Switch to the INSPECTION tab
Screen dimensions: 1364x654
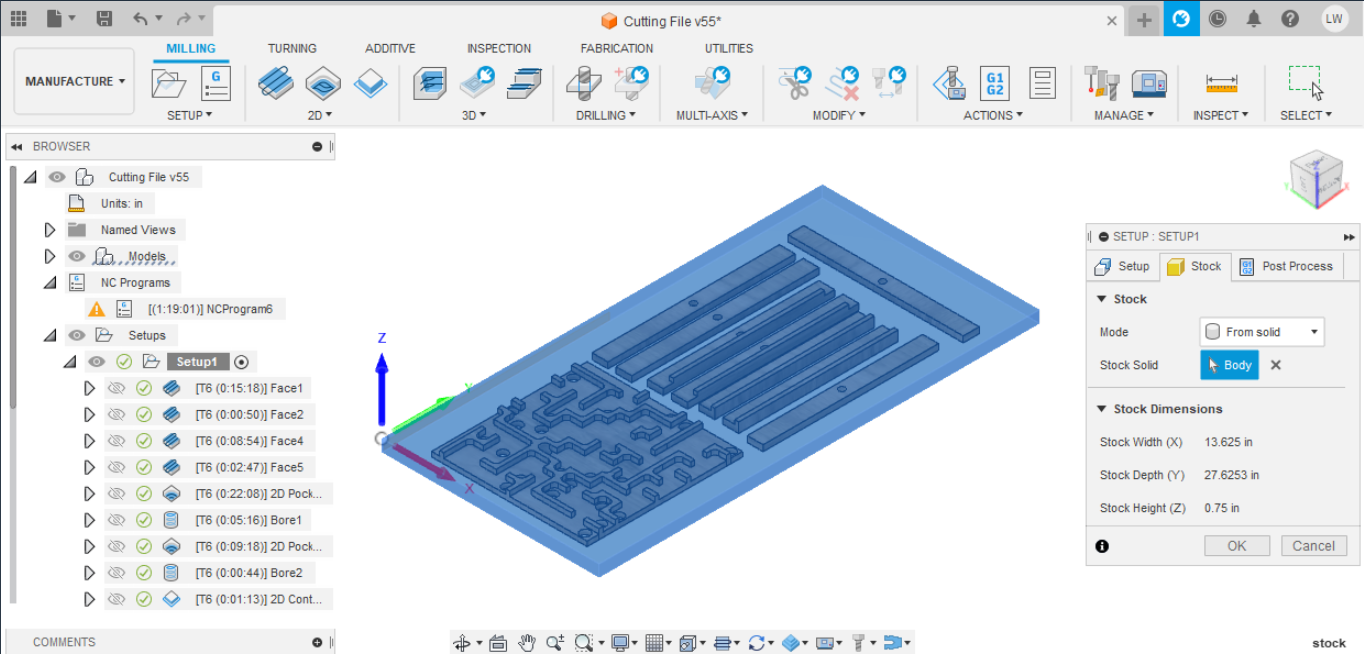499,48
